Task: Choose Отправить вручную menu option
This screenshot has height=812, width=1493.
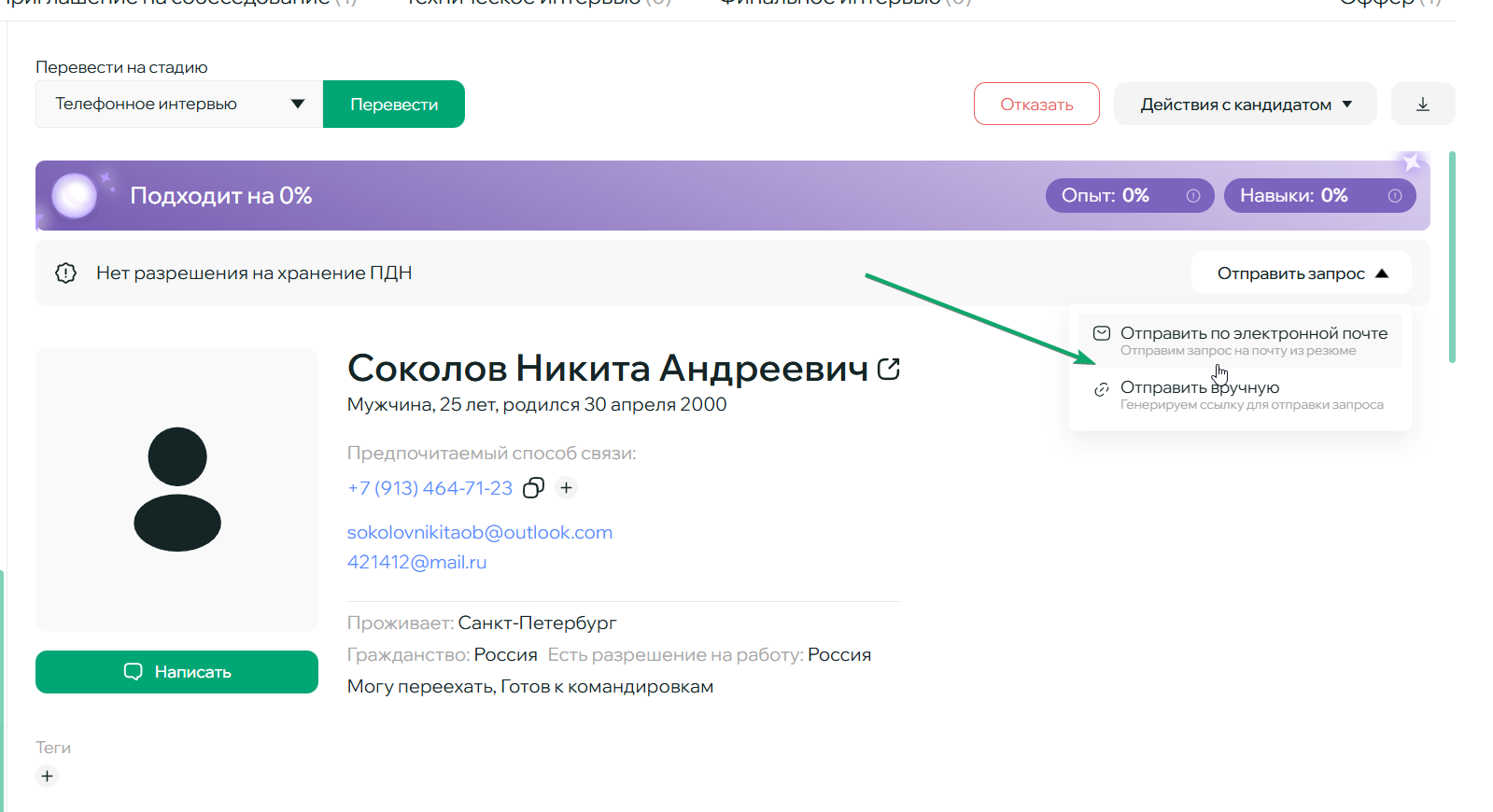Action: pos(1240,395)
